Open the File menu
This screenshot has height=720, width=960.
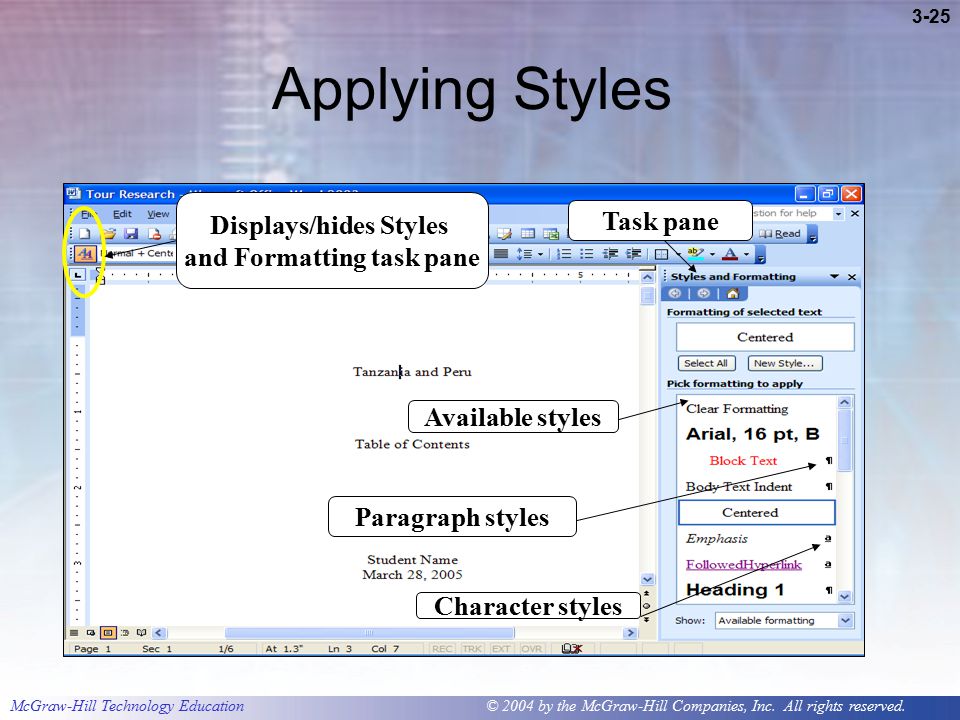click(x=89, y=214)
